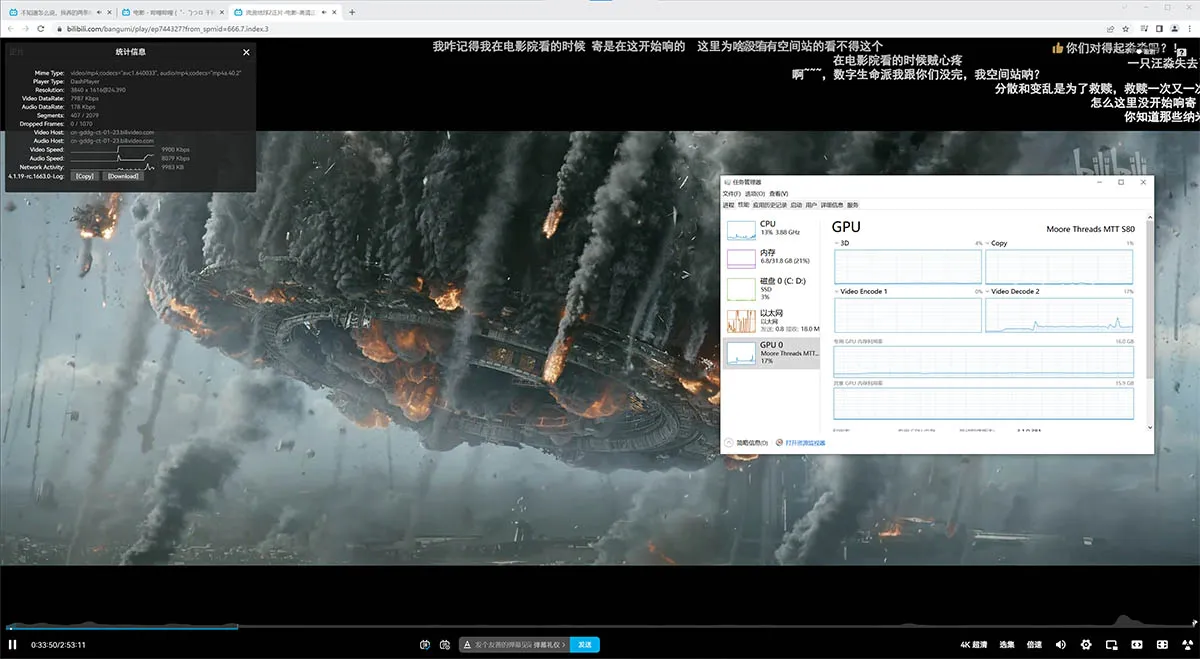Open 文件(F) menu in Task Manager

(x=731, y=194)
